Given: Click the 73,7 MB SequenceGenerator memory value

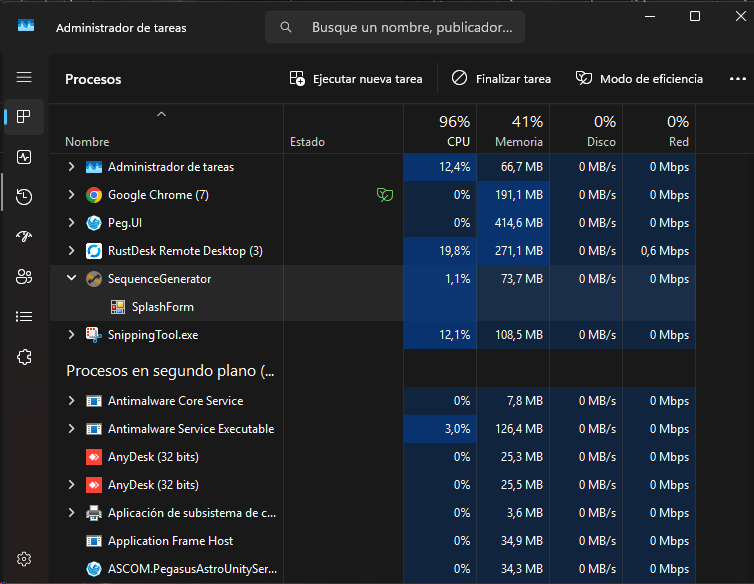Looking at the screenshot, I should pyautogui.click(x=522, y=279).
